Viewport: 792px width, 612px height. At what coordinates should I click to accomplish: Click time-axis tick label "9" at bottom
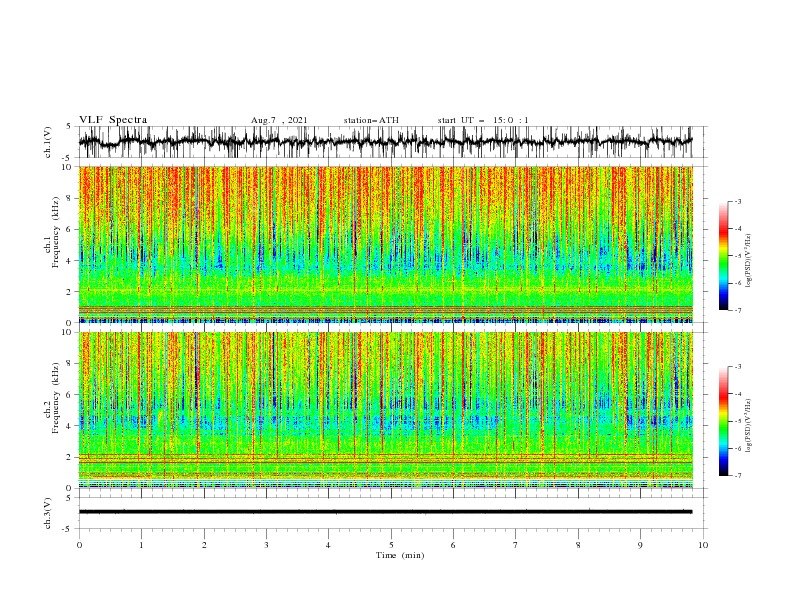(x=640, y=545)
